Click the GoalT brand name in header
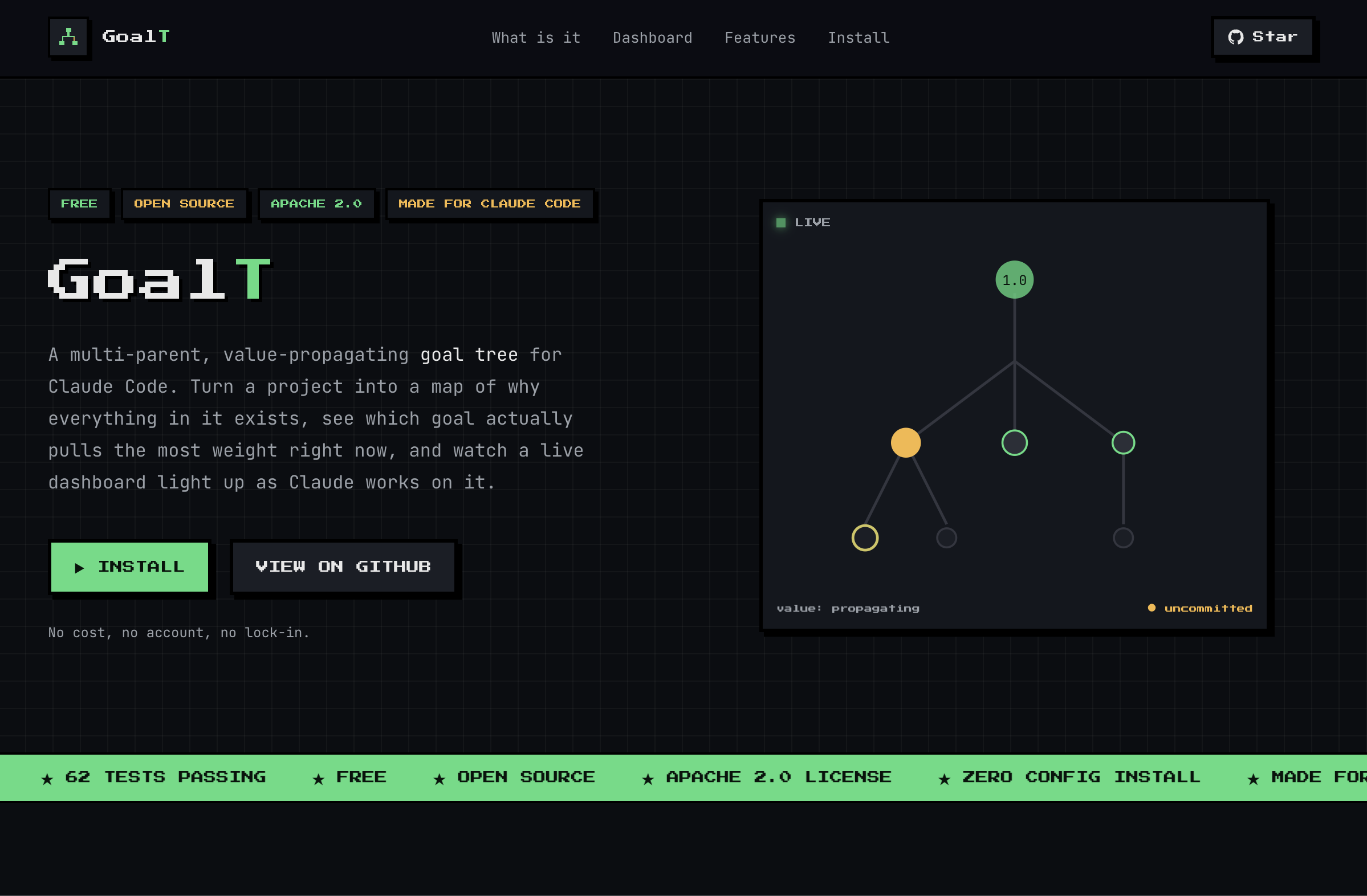This screenshot has width=1367, height=896. point(136,36)
